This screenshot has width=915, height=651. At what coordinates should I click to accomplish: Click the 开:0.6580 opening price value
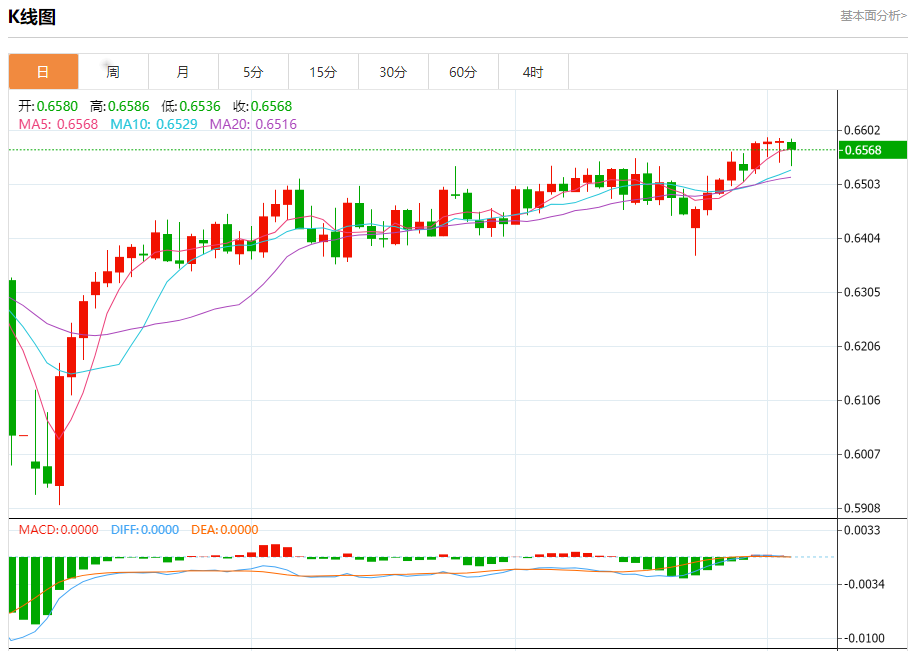tap(48, 106)
